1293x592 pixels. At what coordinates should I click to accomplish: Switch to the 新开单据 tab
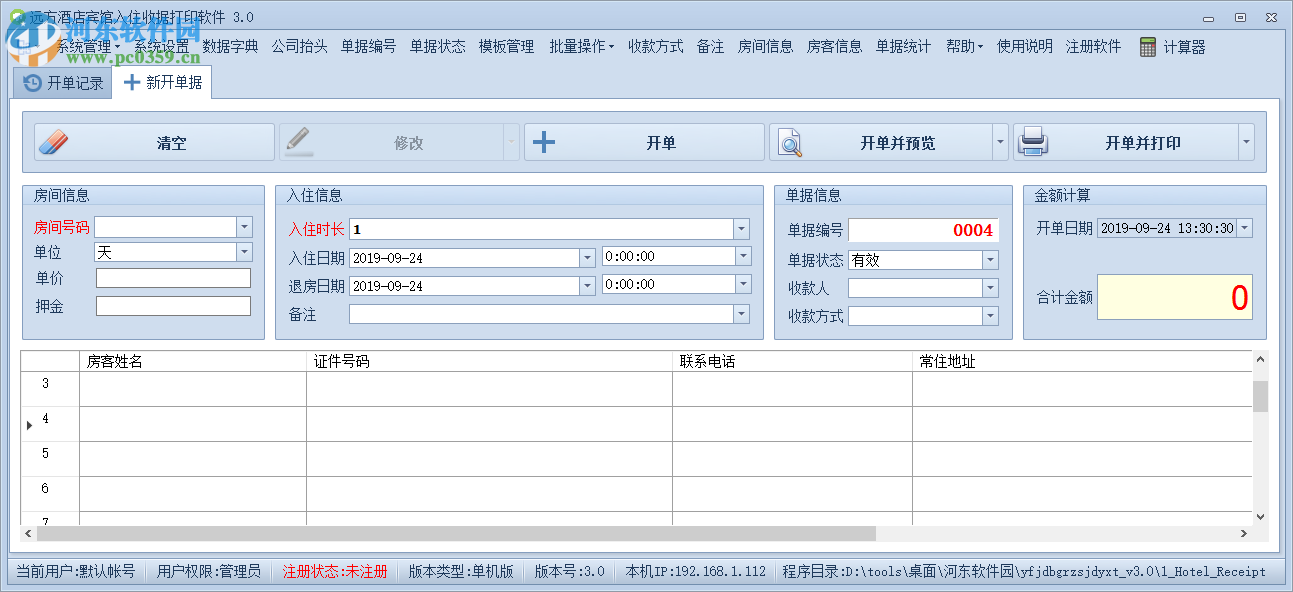pyautogui.click(x=162, y=82)
